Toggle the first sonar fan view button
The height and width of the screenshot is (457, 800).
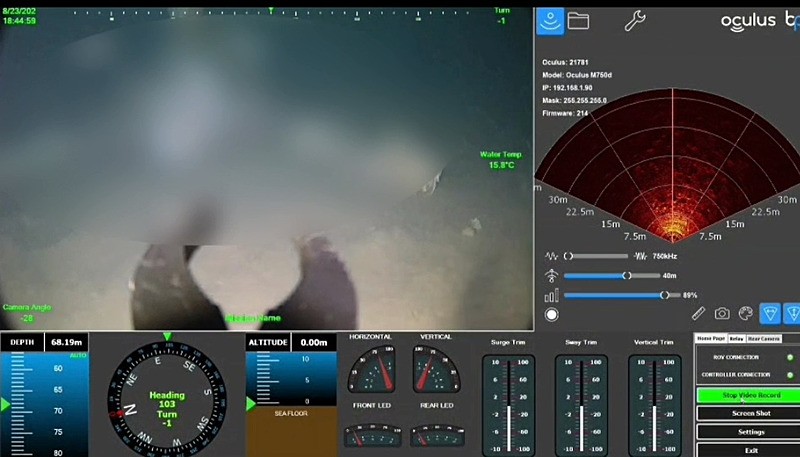click(769, 314)
